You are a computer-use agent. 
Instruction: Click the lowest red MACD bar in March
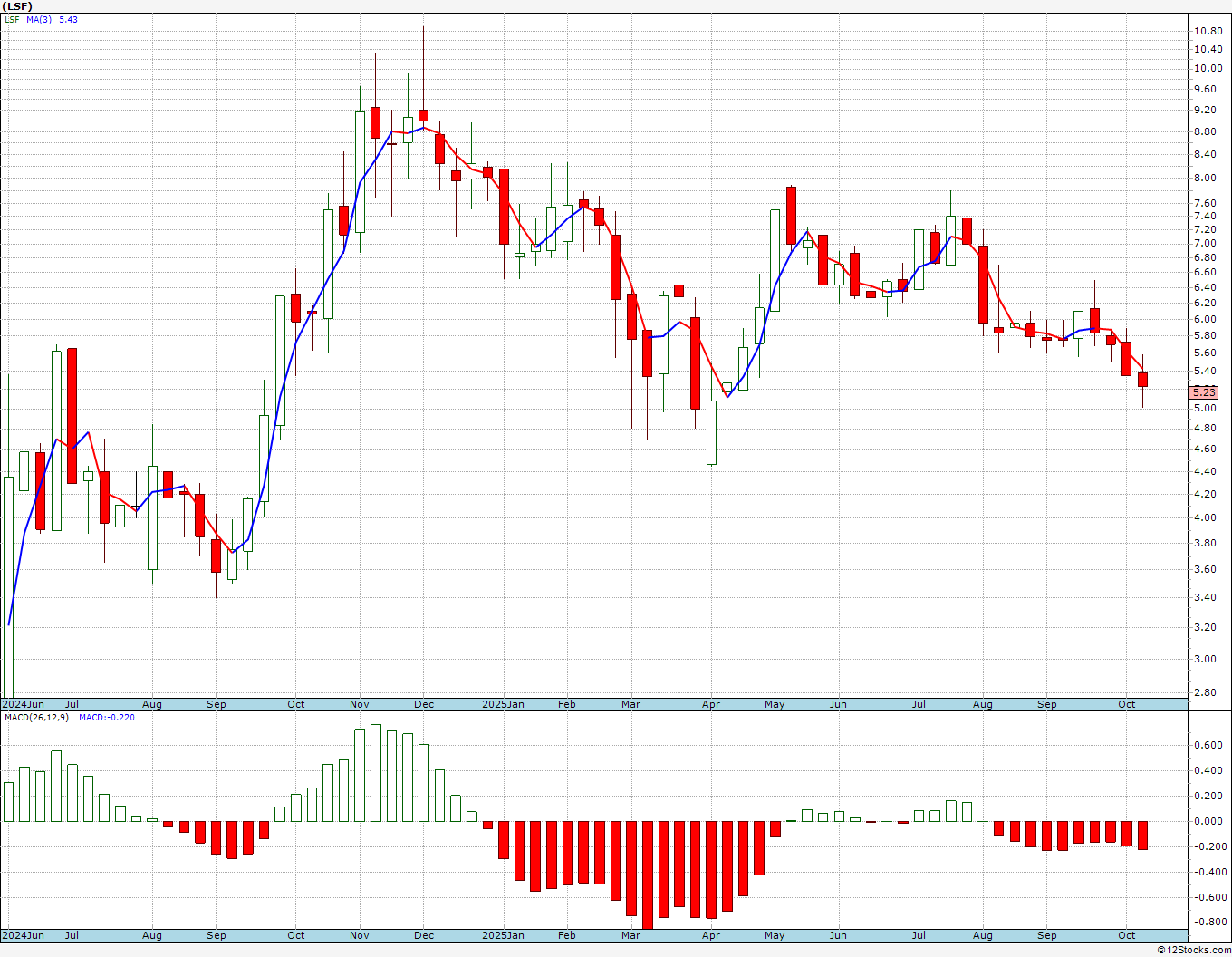[648, 875]
